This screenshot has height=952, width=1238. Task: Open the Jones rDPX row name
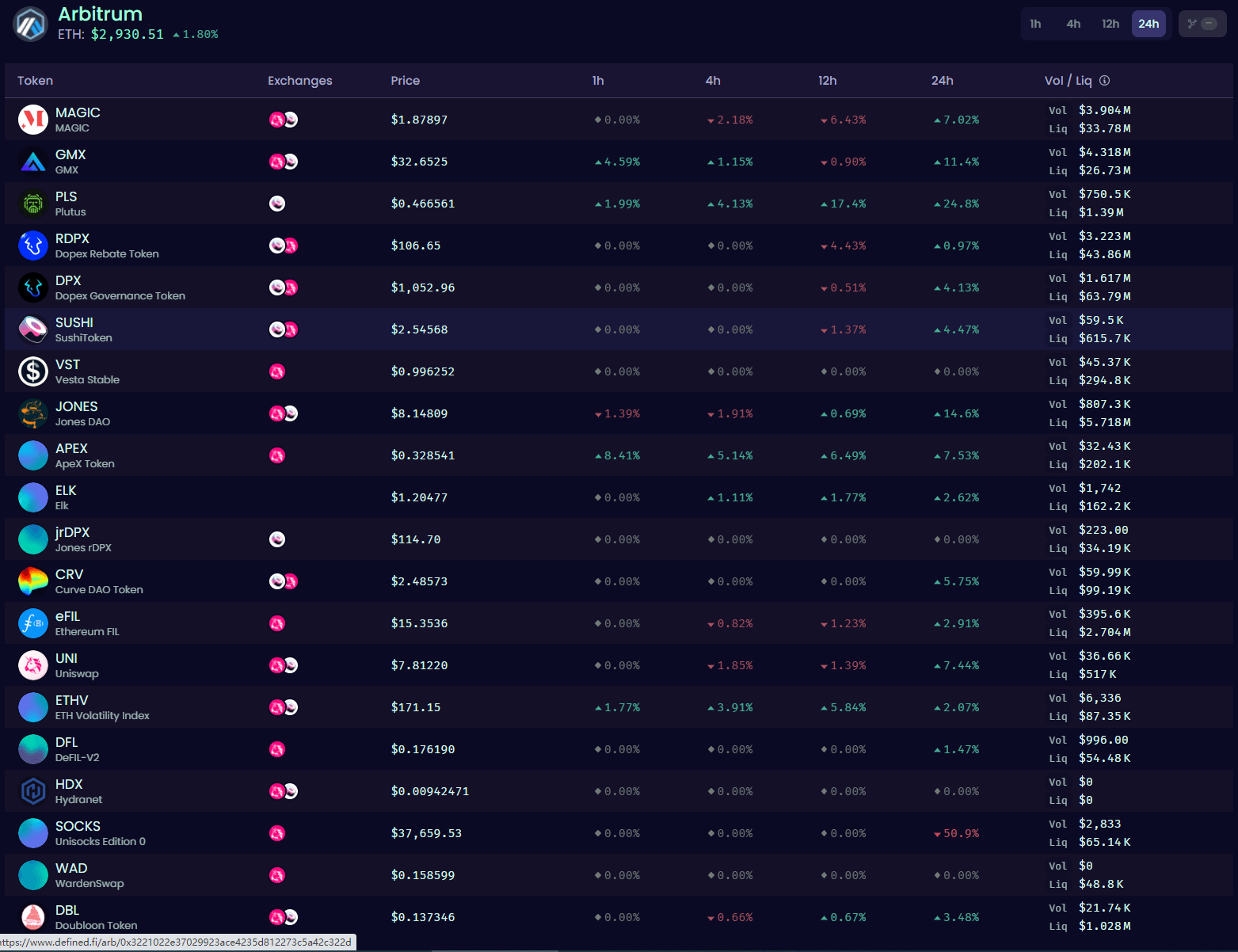[83, 547]
